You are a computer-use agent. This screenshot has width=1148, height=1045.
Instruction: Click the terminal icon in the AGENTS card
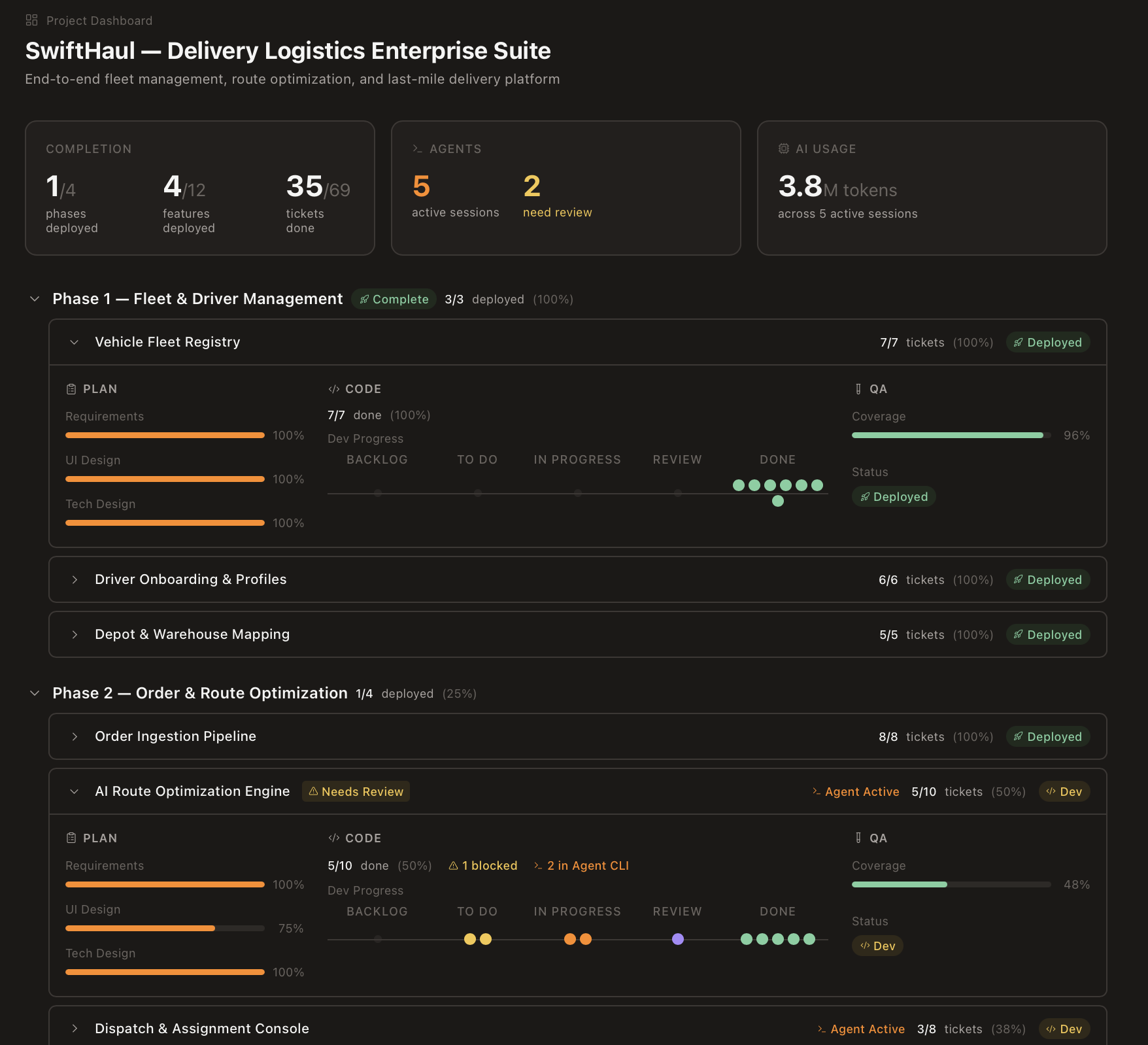click(x=416, y=148)
